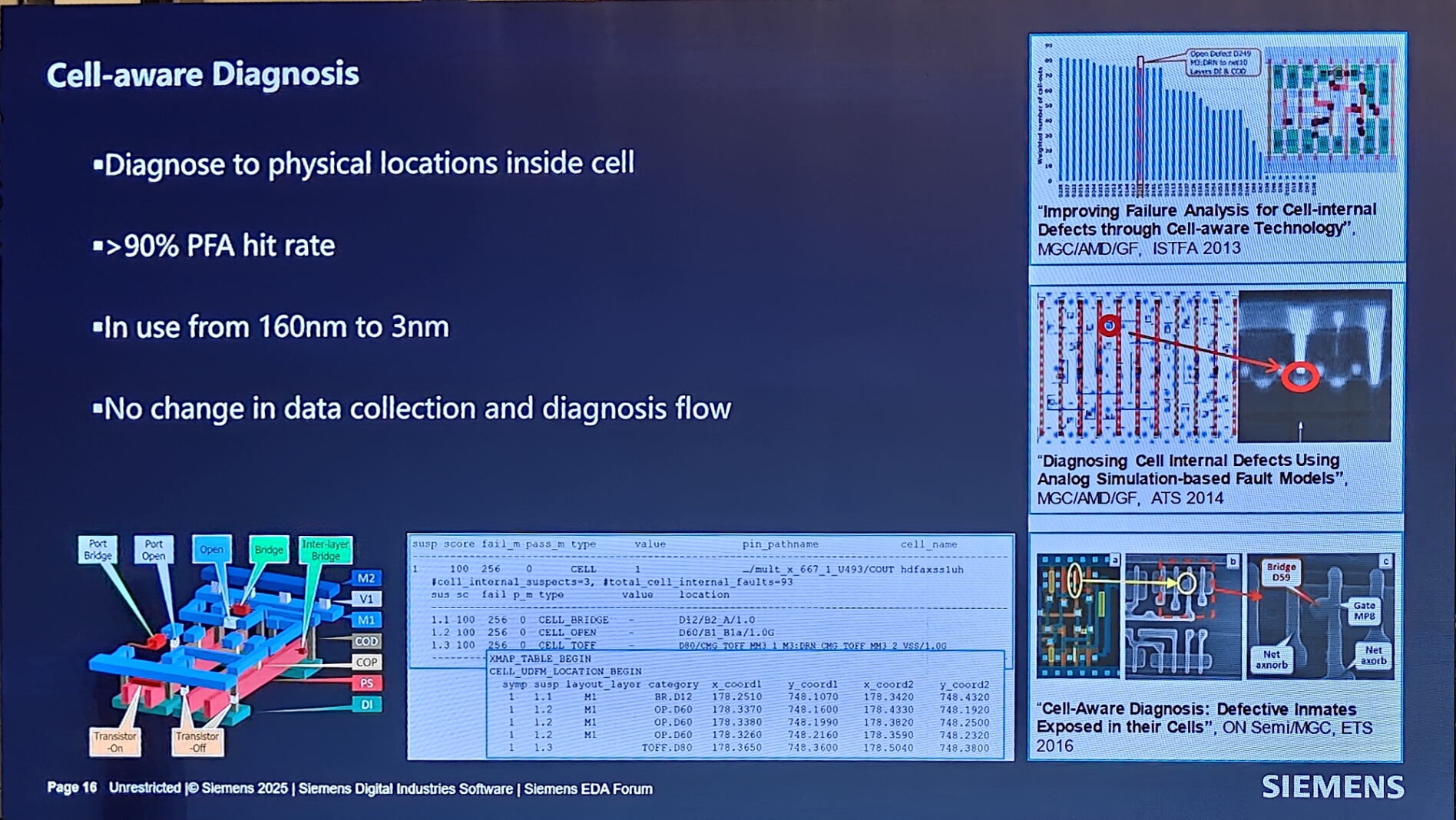
Task: Select the green Bridge defect label
Action: coord(269,549)
